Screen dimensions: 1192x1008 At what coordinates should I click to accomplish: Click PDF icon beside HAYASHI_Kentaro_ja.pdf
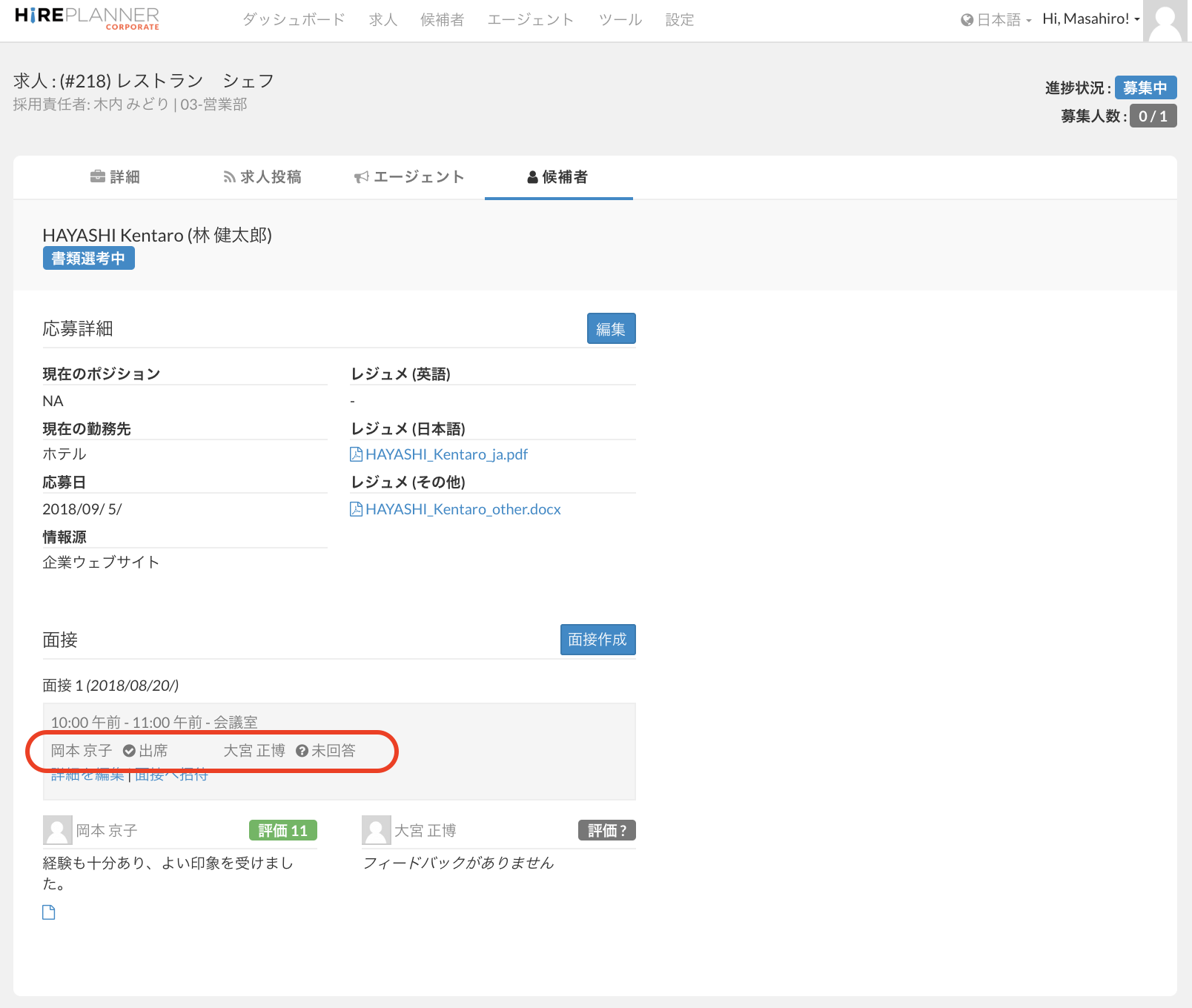[x=356, y=454]
